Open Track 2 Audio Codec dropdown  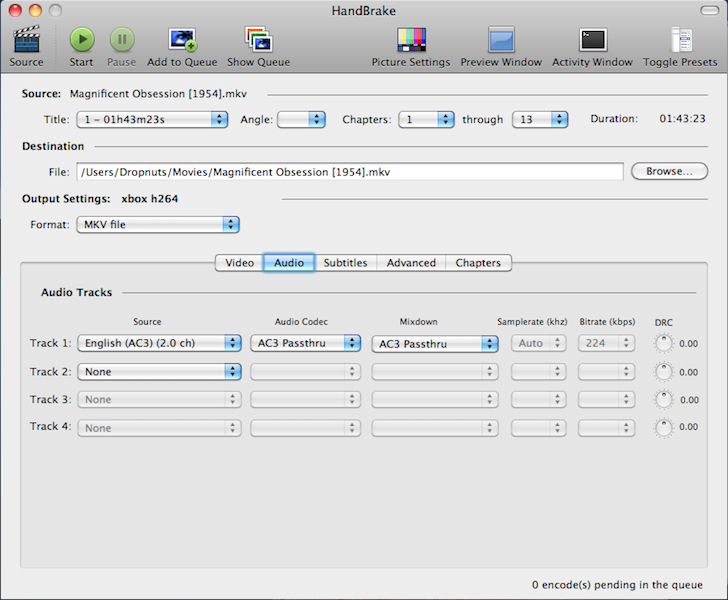pos(306,372)
